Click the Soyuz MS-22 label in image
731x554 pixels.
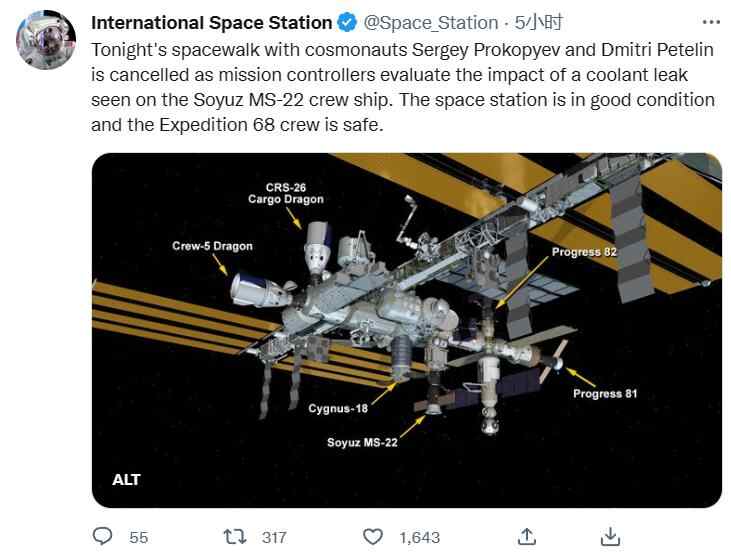point(362,441)
